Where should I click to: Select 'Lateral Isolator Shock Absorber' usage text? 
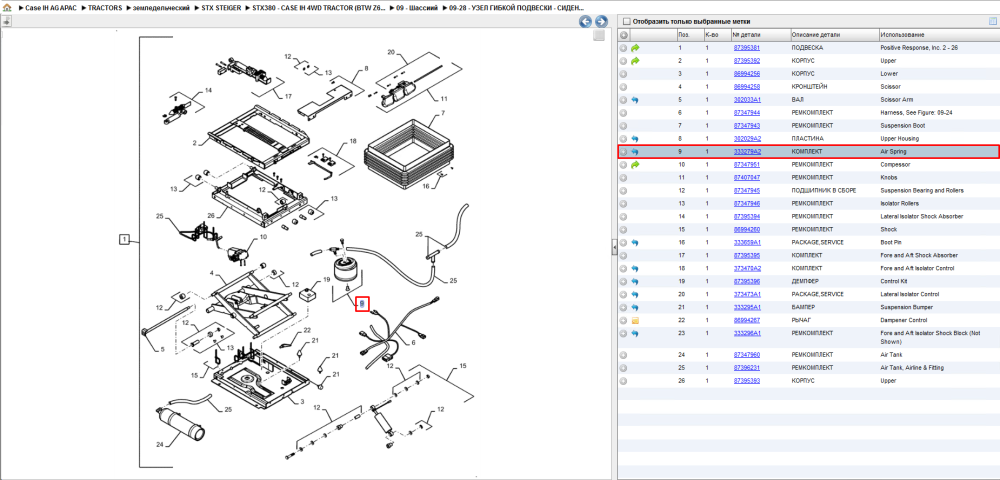point(922,217)
